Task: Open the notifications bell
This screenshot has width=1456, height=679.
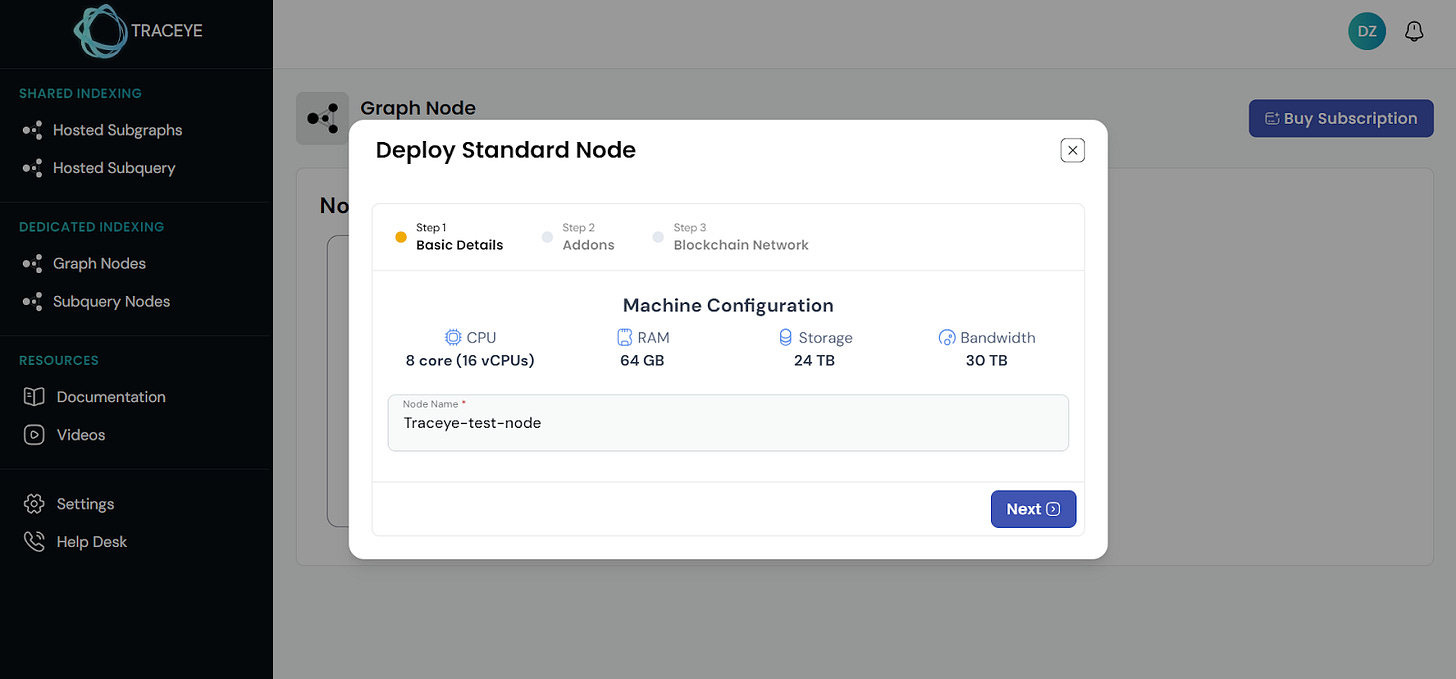Action: (x=1414, y=32)
